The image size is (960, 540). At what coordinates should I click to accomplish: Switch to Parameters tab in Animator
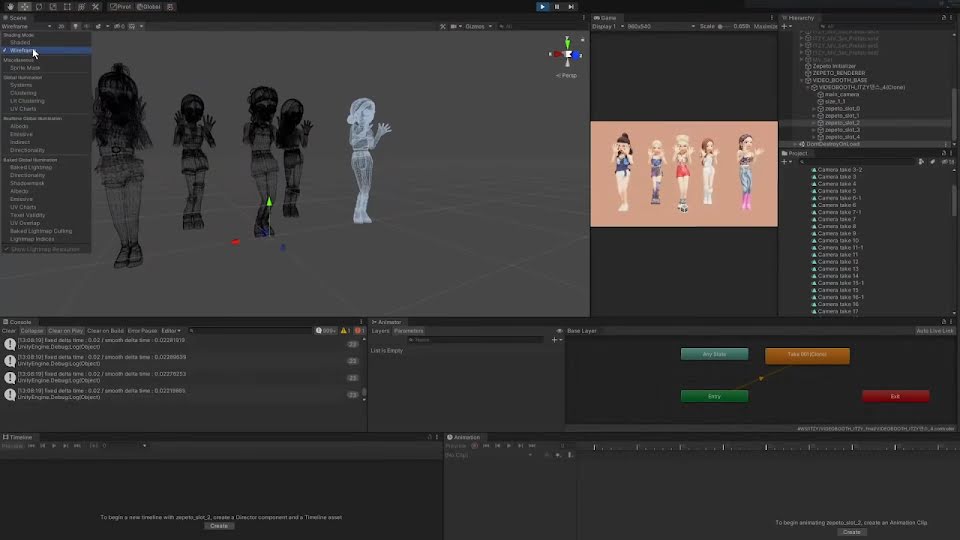coord(408,330)
